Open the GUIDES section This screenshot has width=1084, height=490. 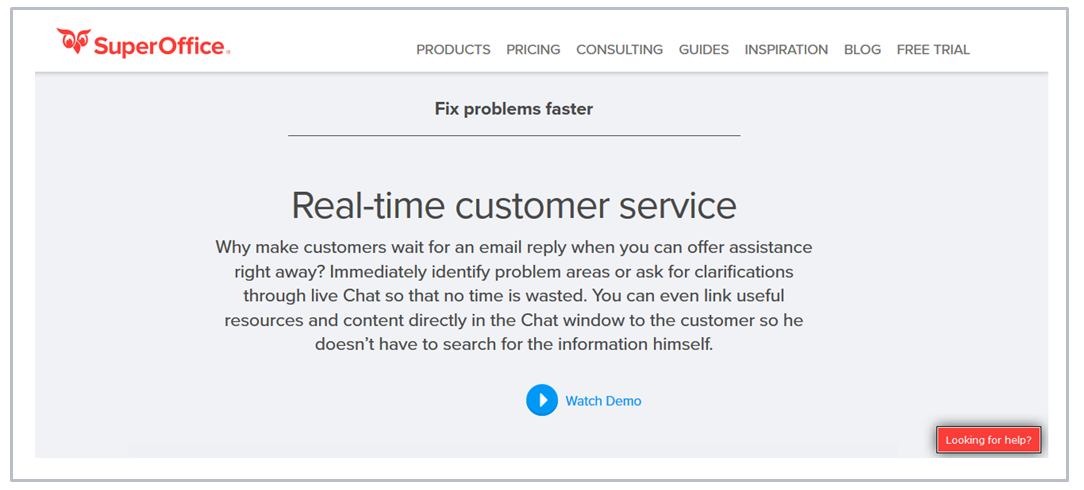pos(703,49)
